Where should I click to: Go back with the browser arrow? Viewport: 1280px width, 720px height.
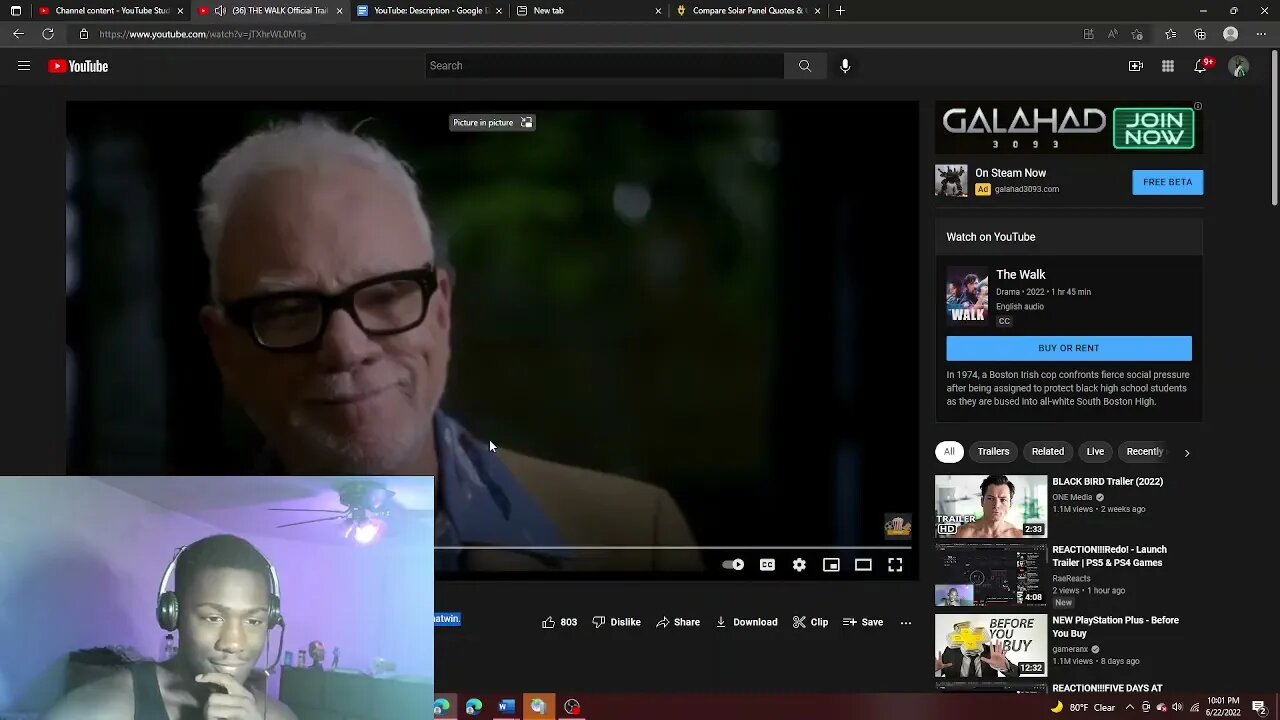click(x=18, y=34)
